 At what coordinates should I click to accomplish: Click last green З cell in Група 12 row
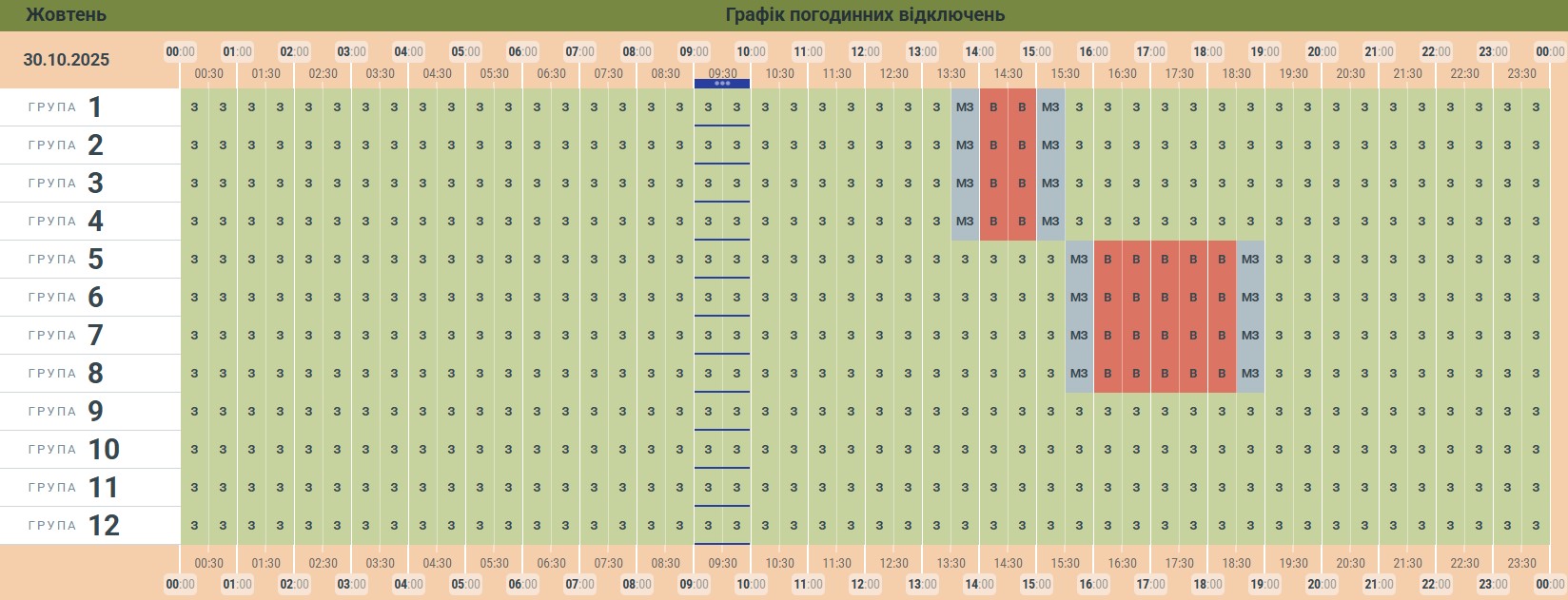[x=1536, y=526]
